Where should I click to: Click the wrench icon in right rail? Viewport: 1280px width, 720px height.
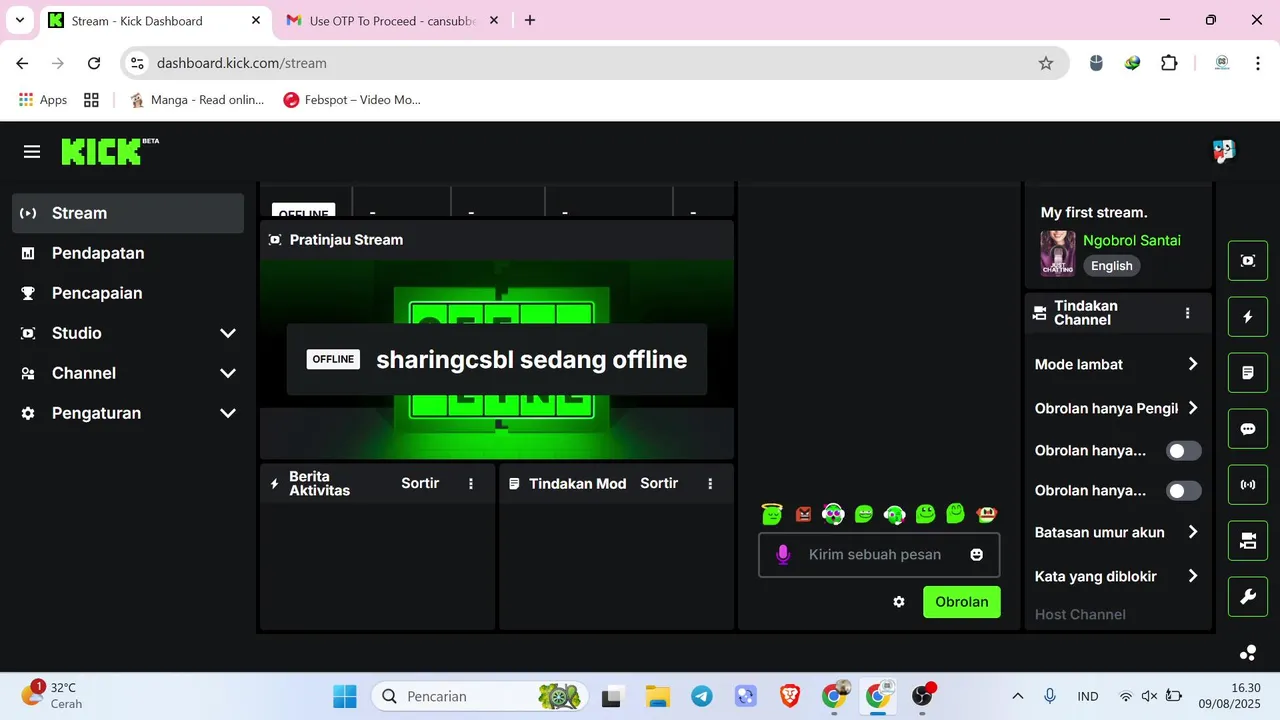1248,597
